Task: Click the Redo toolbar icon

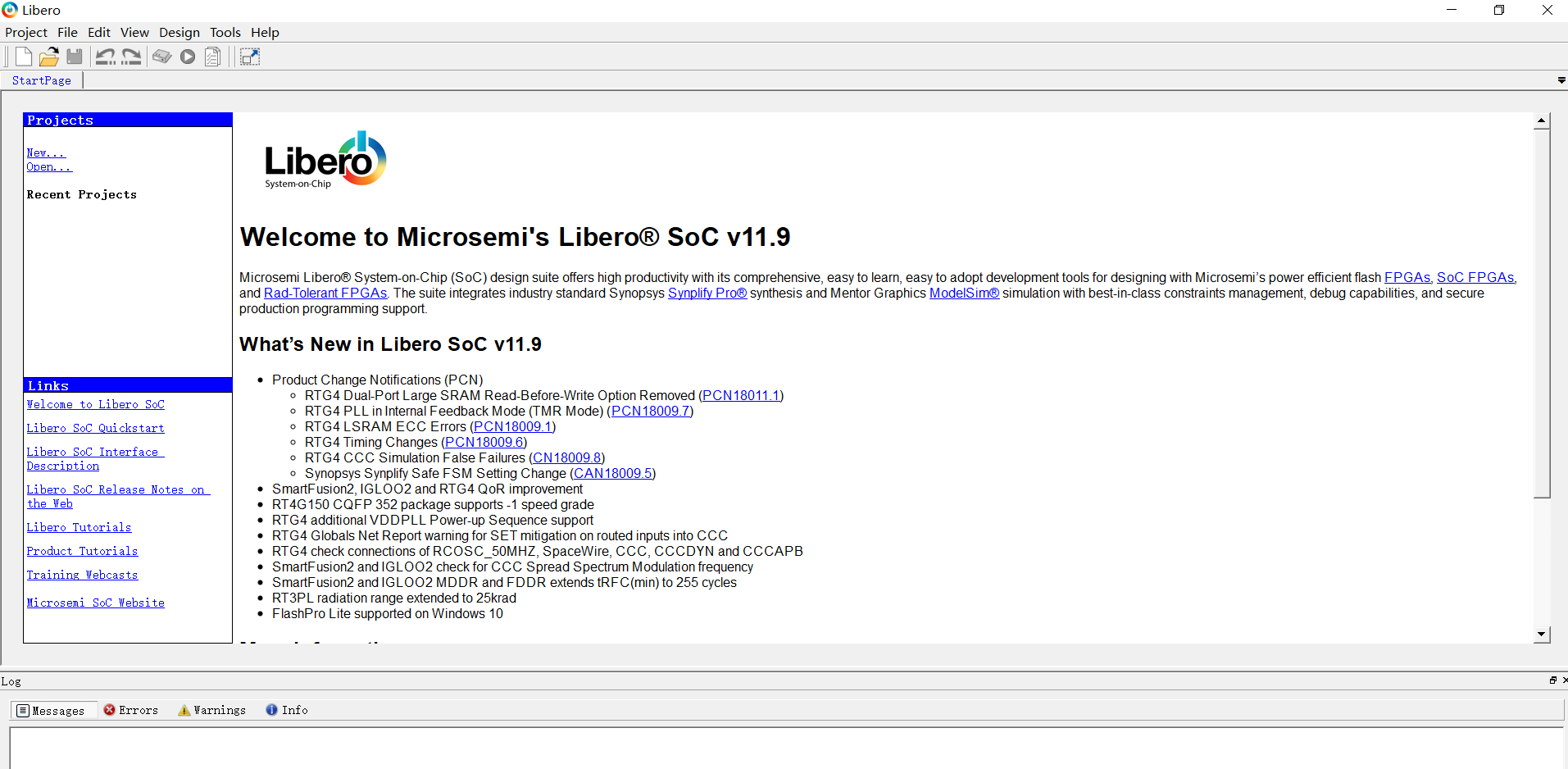Action: tap(130, 56)
